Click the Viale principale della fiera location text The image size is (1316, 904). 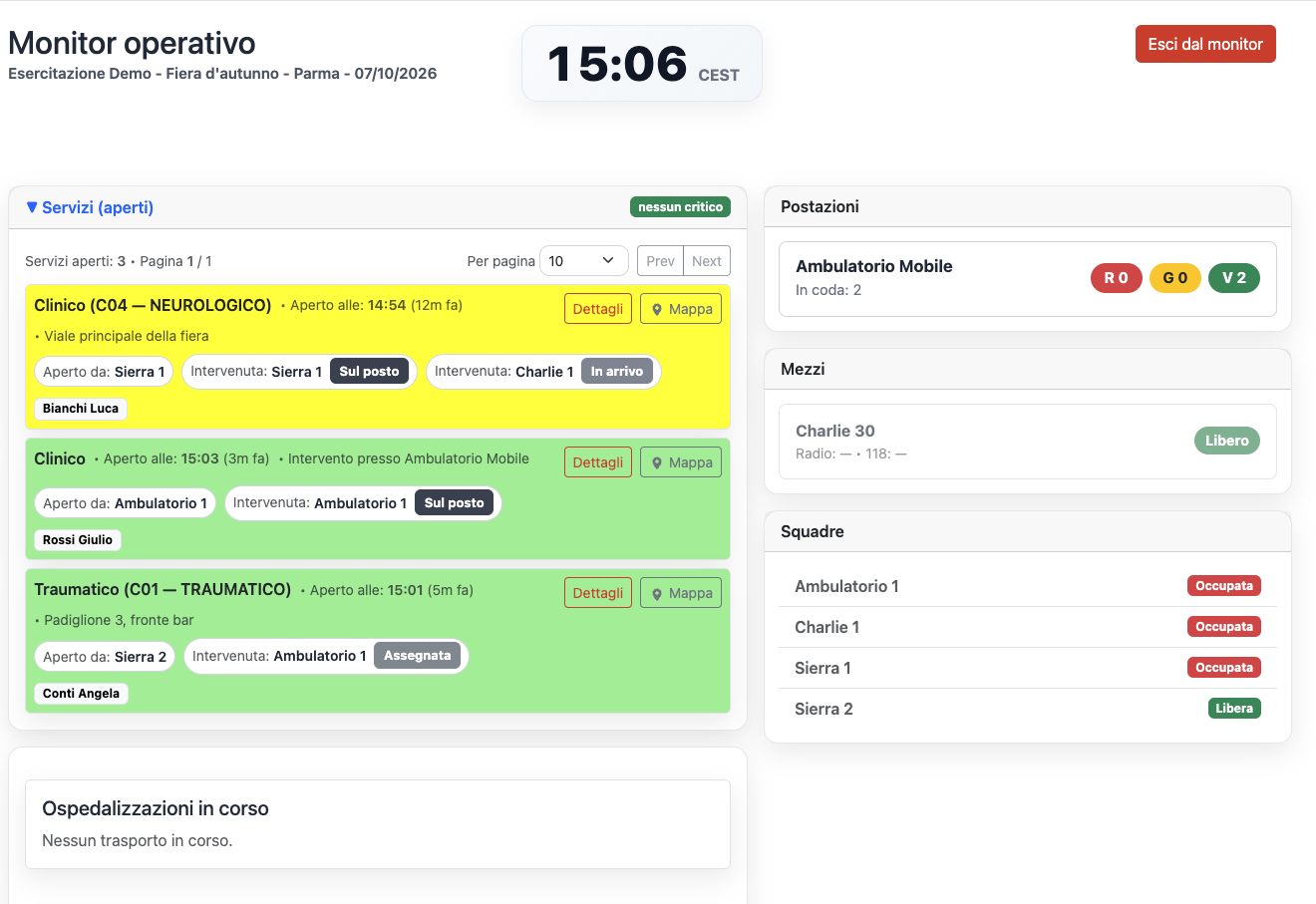[127, 336]
